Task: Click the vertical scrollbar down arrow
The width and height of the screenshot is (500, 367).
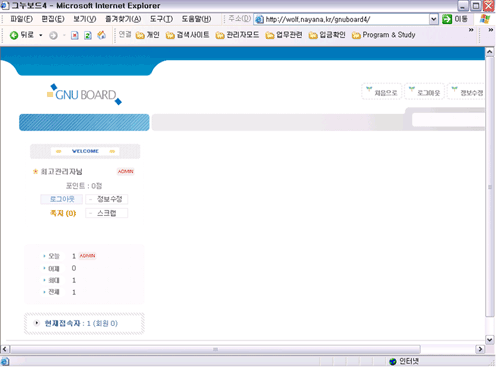Action: click(490, 340)
